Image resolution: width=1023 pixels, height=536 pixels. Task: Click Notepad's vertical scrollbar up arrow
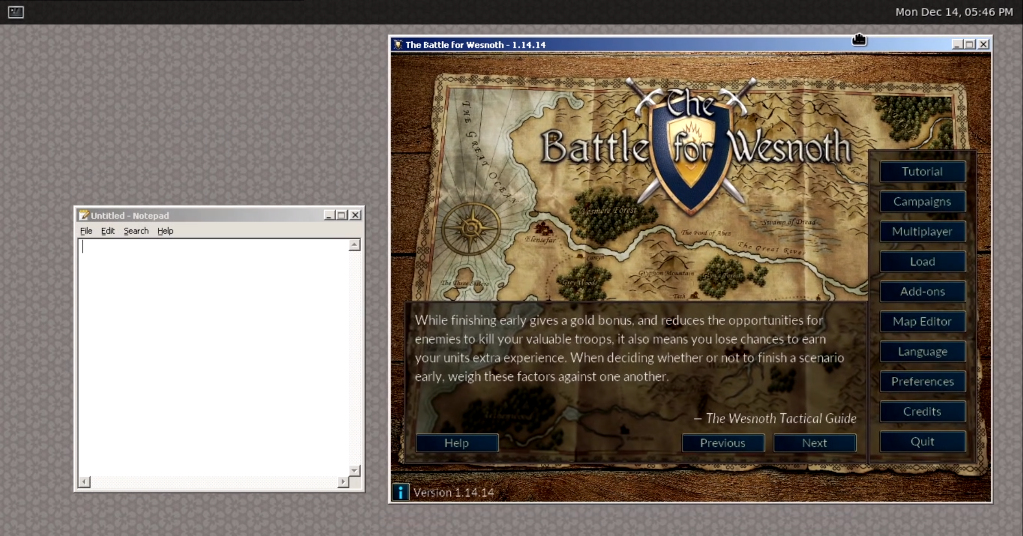354,245
